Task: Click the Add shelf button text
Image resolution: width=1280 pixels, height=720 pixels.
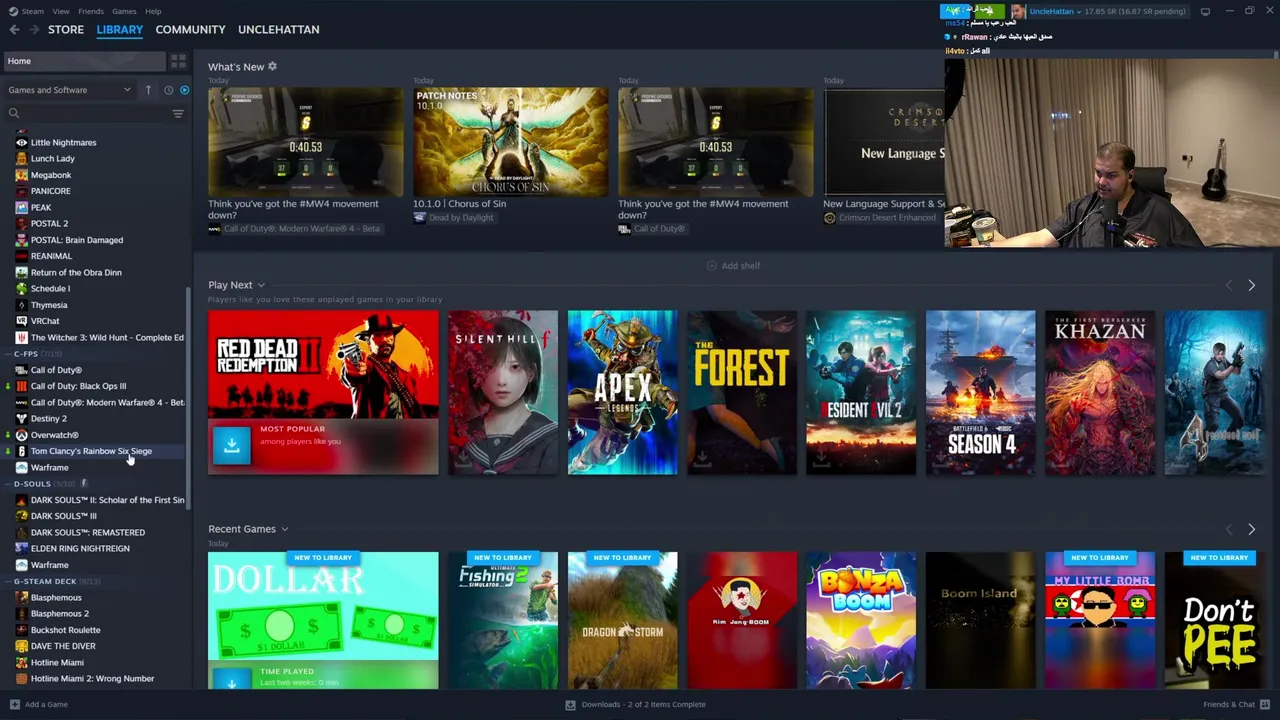Action: 741,266
